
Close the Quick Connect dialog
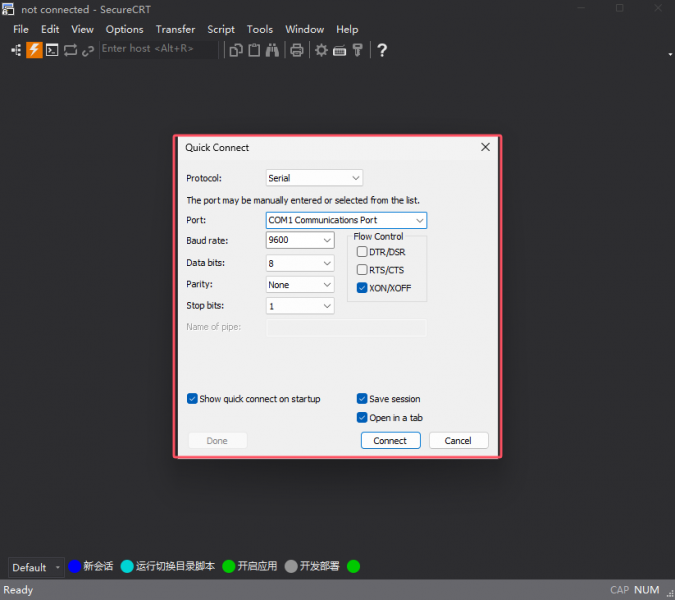coord(485,147)
